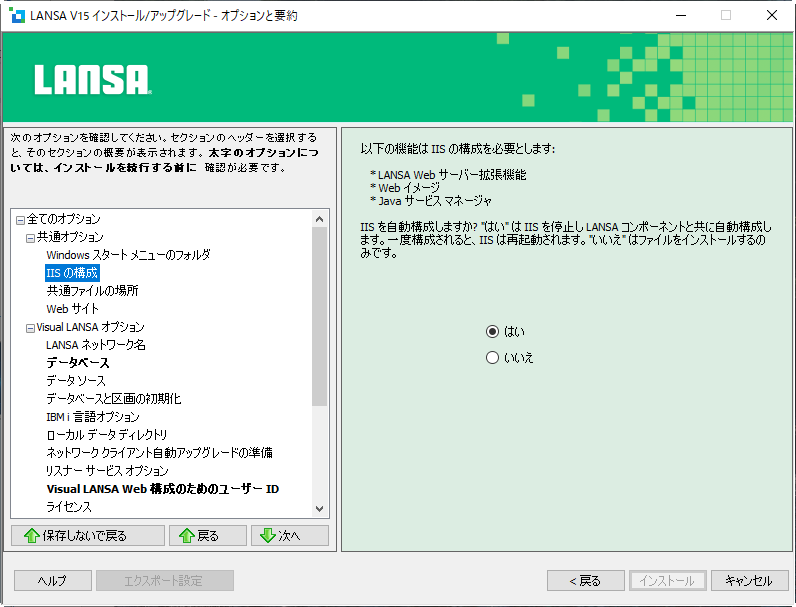Image resolution: width=796 pixels, height=607 pixels.
Task: Select the Web サイト tree item
Action: [x=72, y=309]
